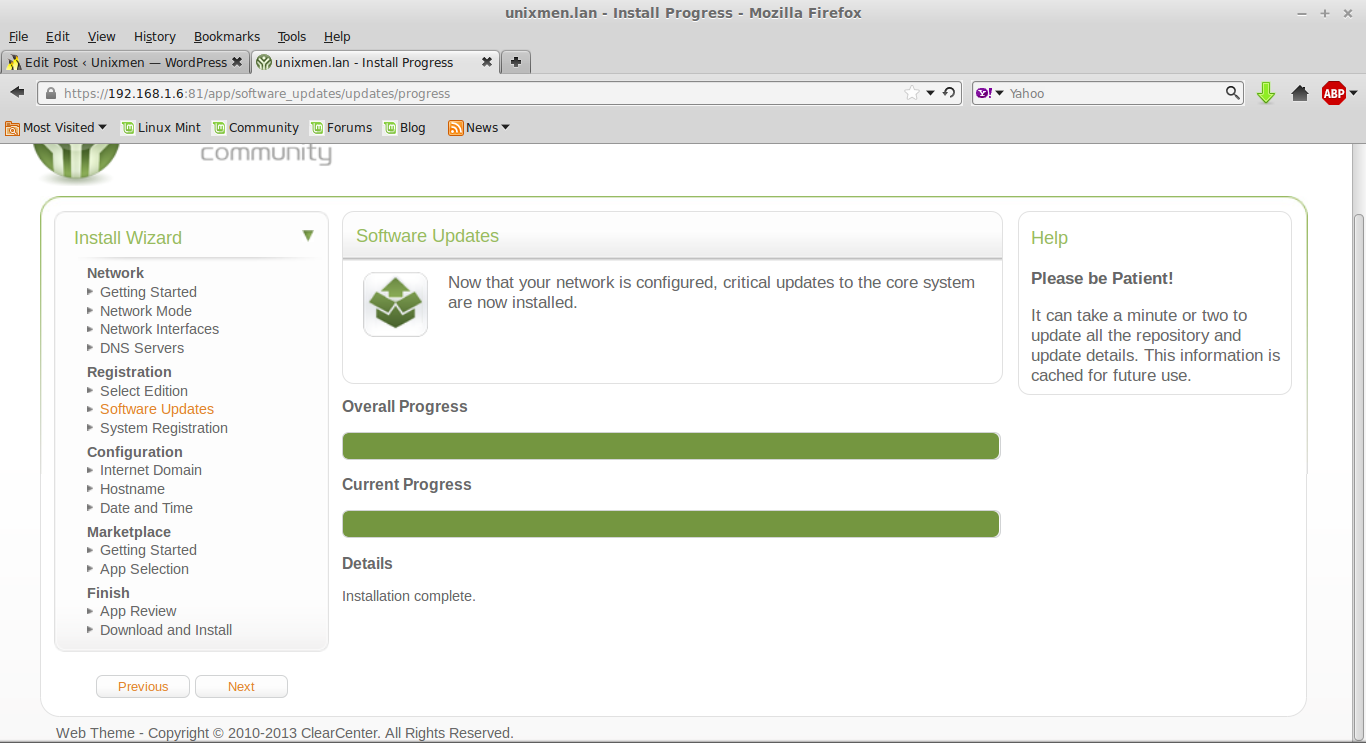This screenshot has width=1366, height=743.
Task: Open the Bookmarks menu
Action: pos(227,37)
